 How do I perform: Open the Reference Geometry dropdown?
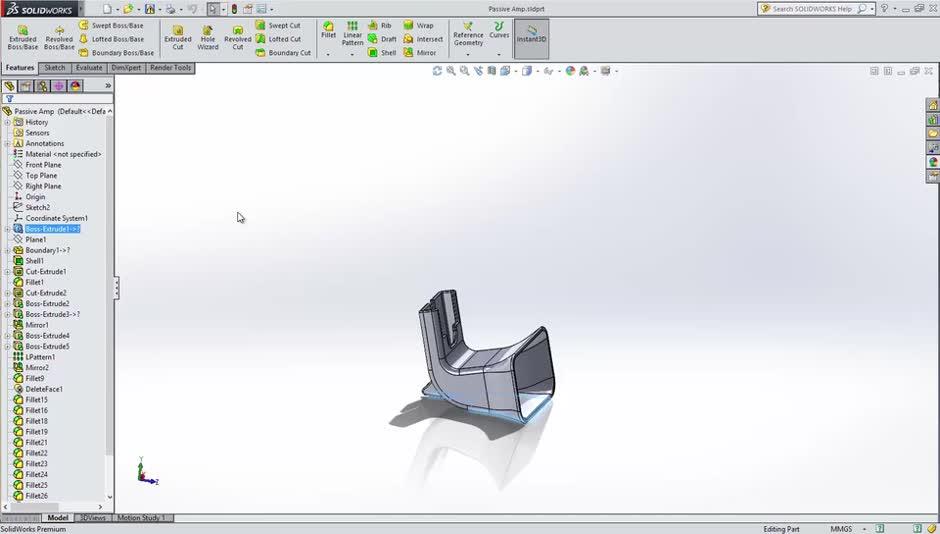point(468,54)
